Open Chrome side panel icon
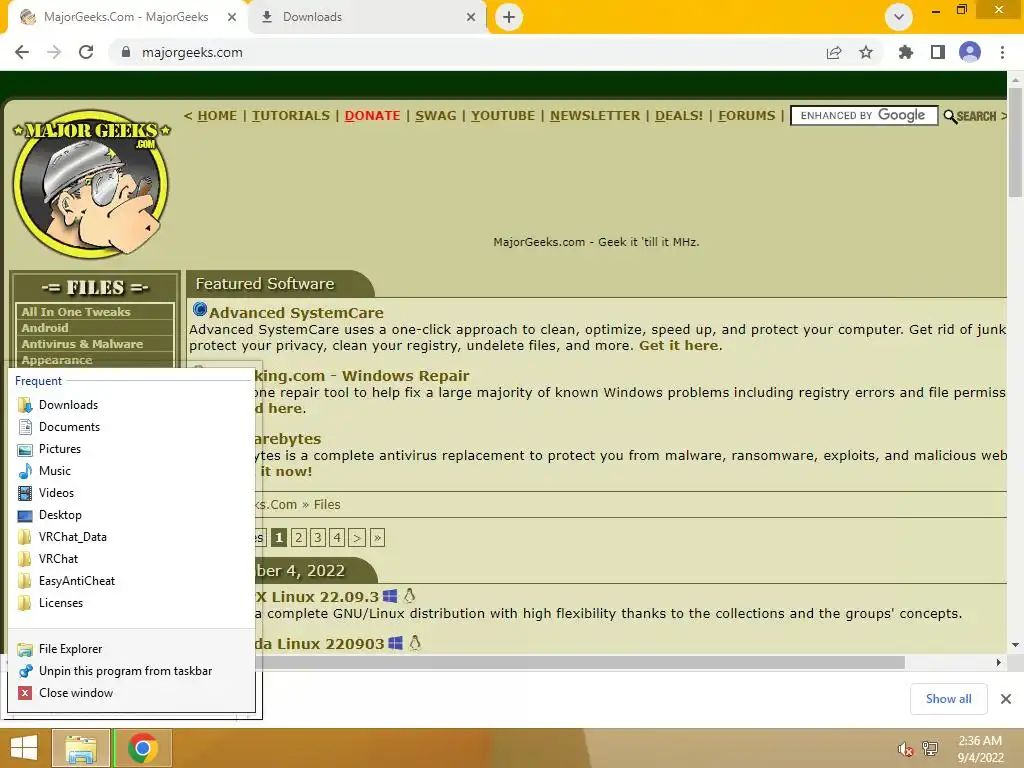Image resolution: width=1024 pixels, height=768 pixels. 938,52
